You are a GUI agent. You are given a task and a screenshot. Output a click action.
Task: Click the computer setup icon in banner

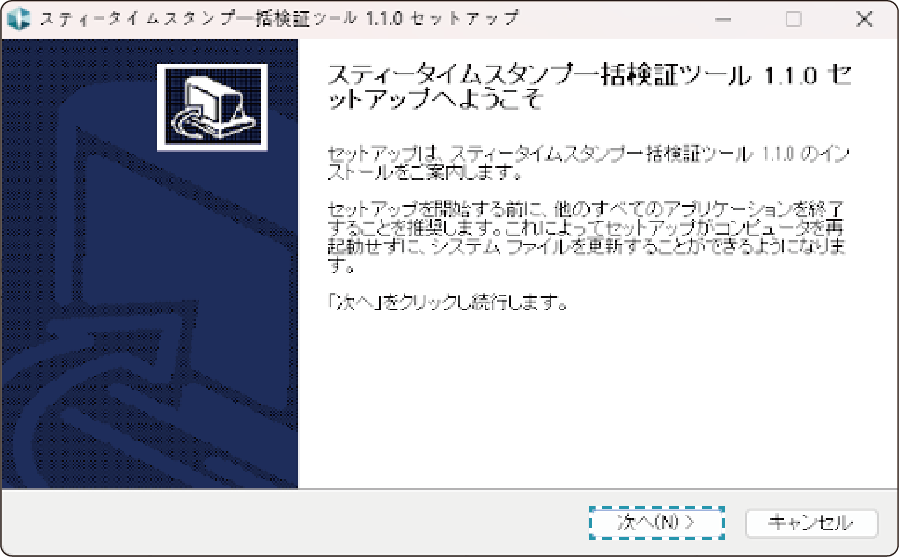coord(212,107)
